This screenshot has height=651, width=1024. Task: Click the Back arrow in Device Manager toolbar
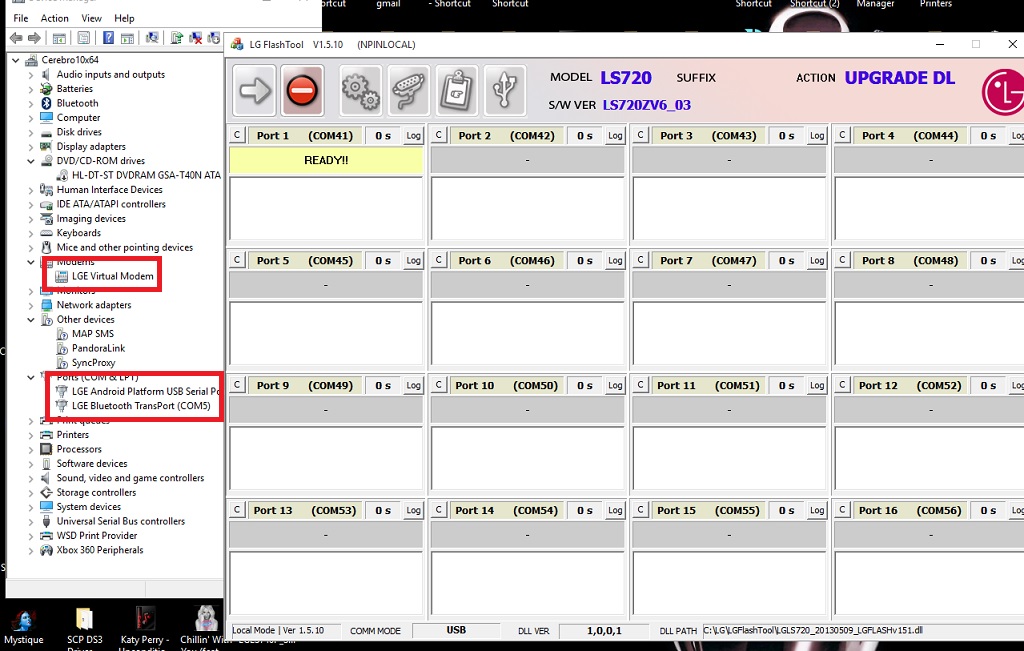click(15, 38)
